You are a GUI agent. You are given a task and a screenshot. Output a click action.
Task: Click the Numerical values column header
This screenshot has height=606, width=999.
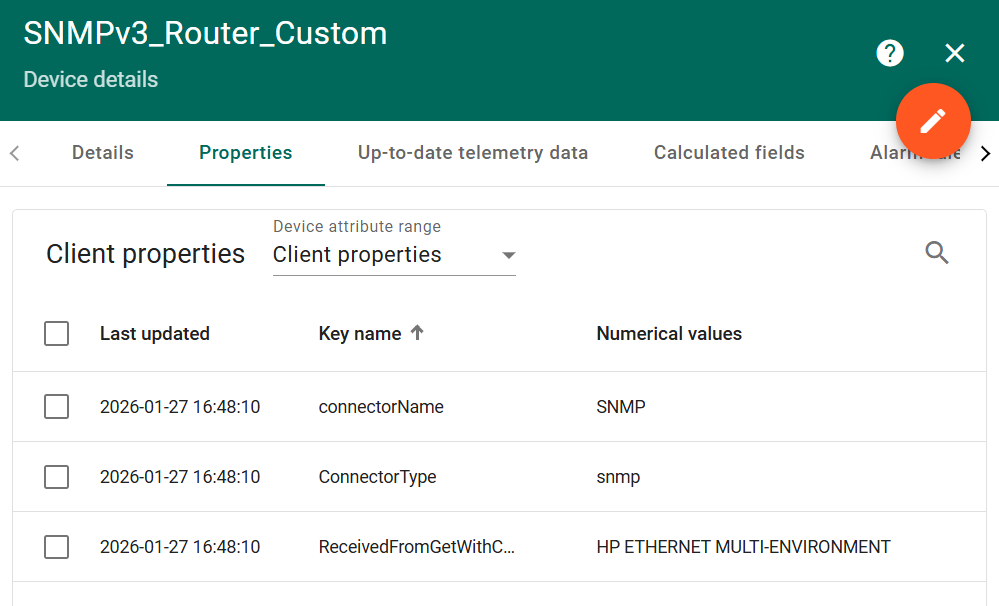click(669, 334)
